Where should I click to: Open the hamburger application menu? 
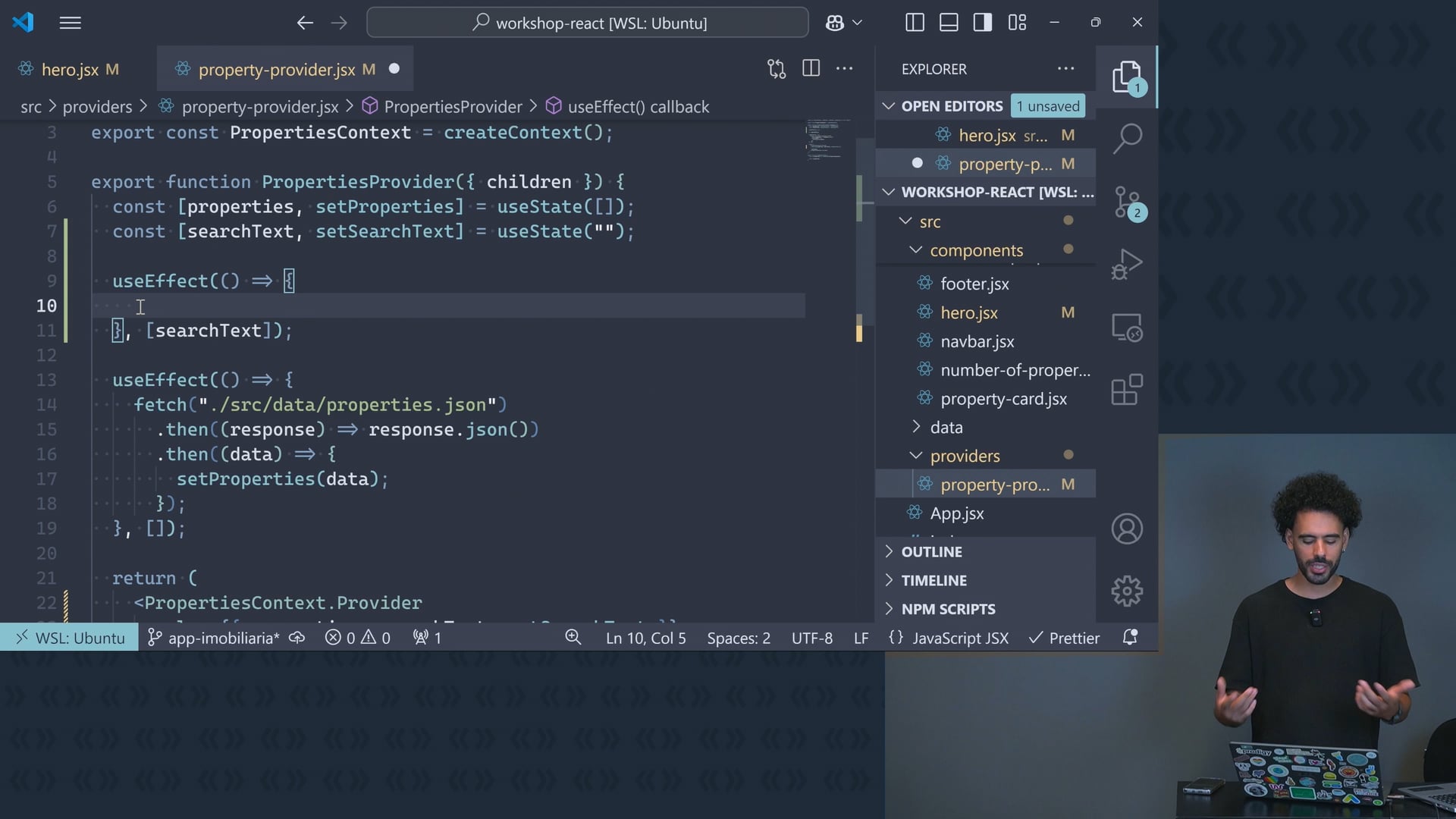[x=70, y=23]
